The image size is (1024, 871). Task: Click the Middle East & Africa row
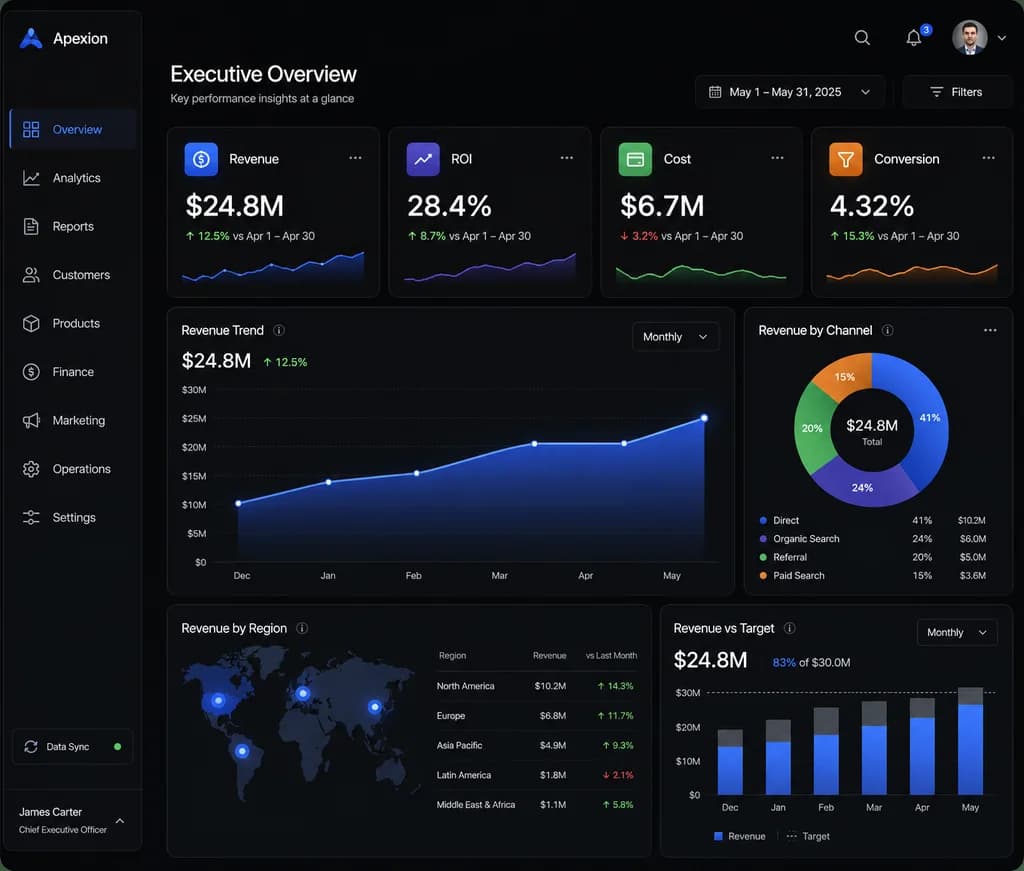pos(536,804)
